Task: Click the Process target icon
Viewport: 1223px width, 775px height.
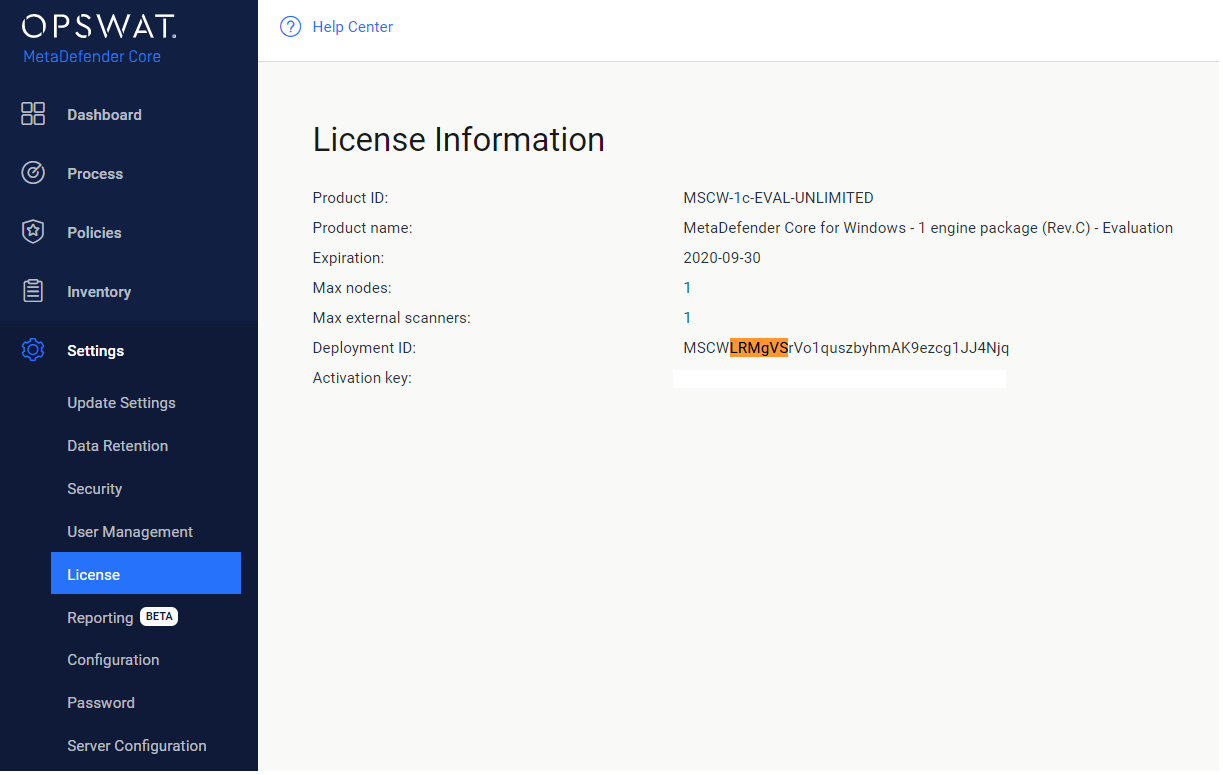Action: coord(33,173)
